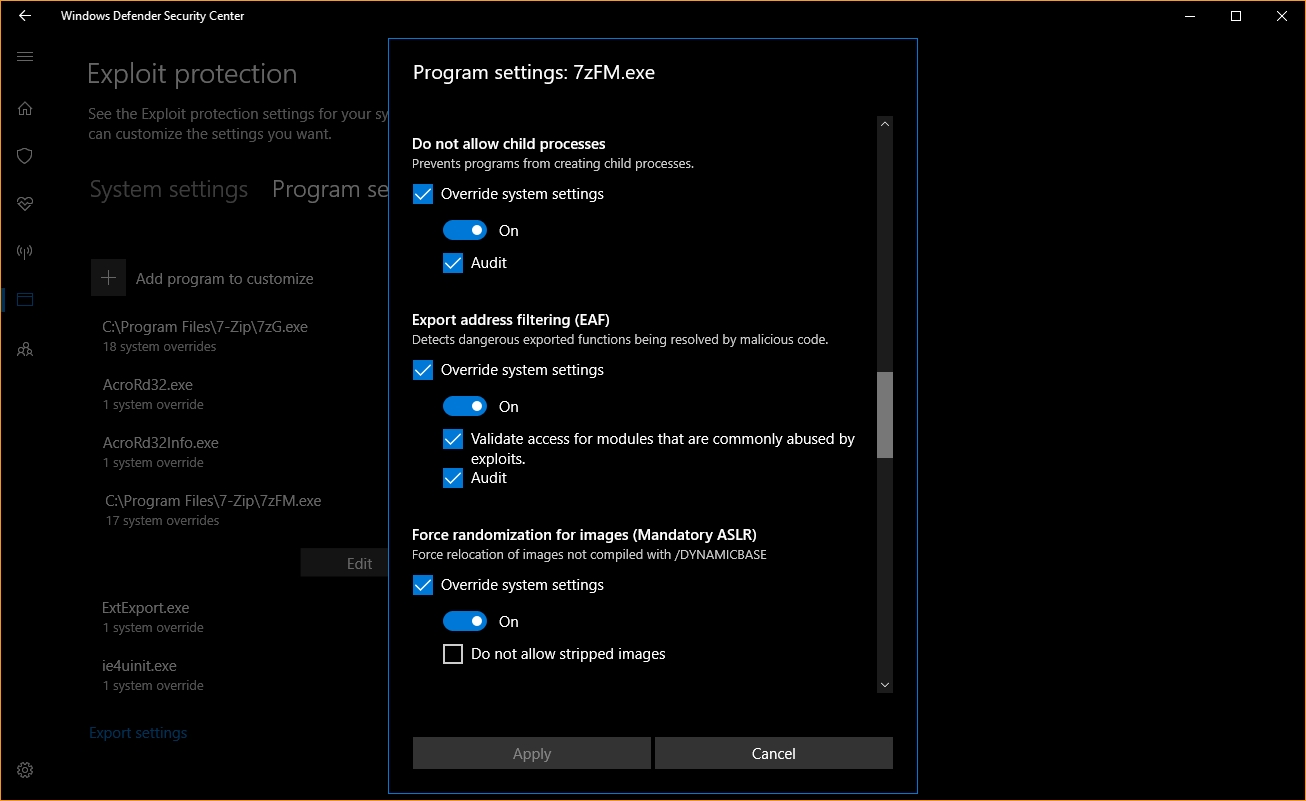Turn off the Mandatory ASLR switch

point(465,621)
